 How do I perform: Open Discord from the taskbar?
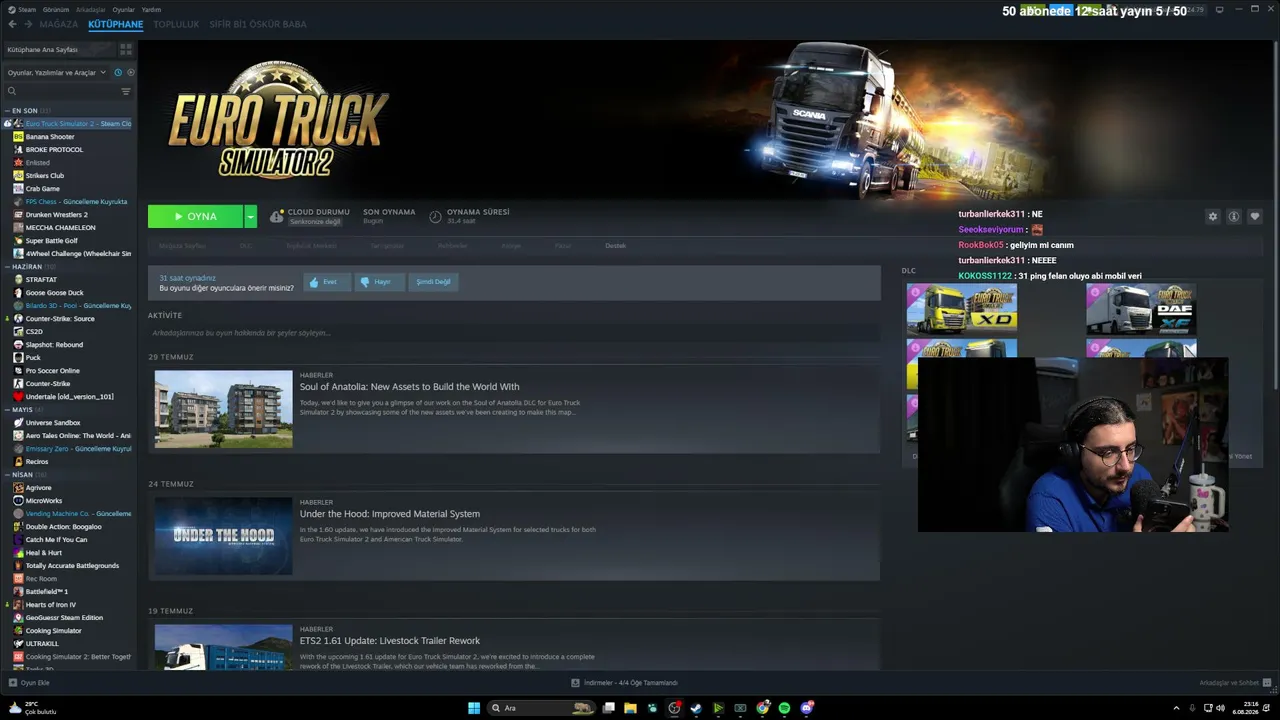[x=806, y=708]
